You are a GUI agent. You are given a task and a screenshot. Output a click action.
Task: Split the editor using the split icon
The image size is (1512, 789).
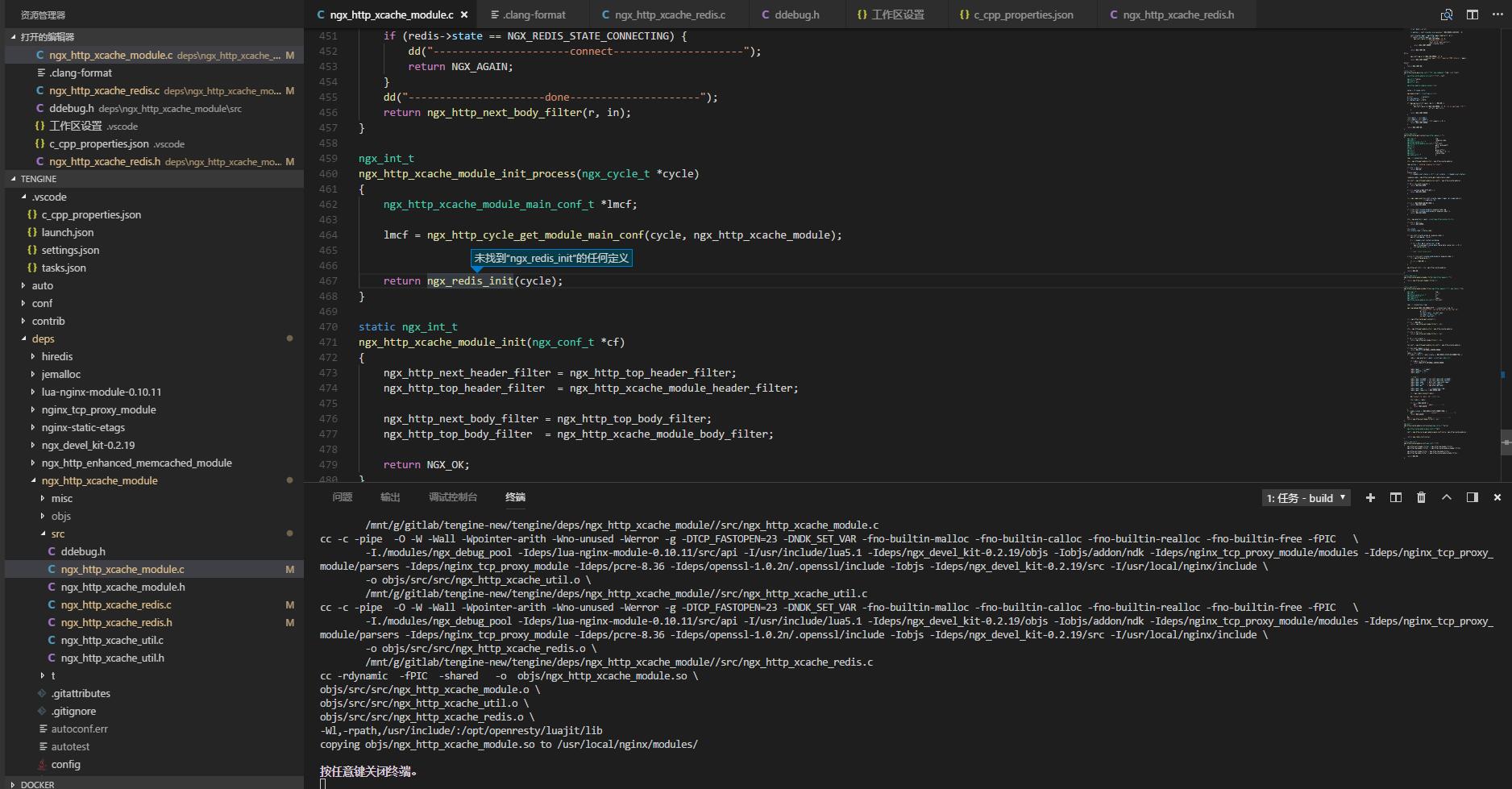pyautogui.click(x=1472, y=14)
